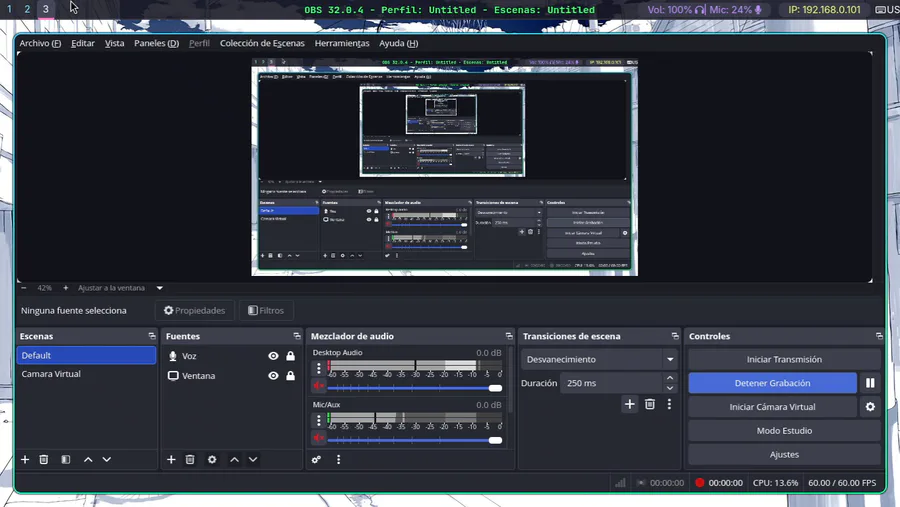Undock the Fuentes panel
The height and width of the screenshot is (507, 900).
[297, 336]
